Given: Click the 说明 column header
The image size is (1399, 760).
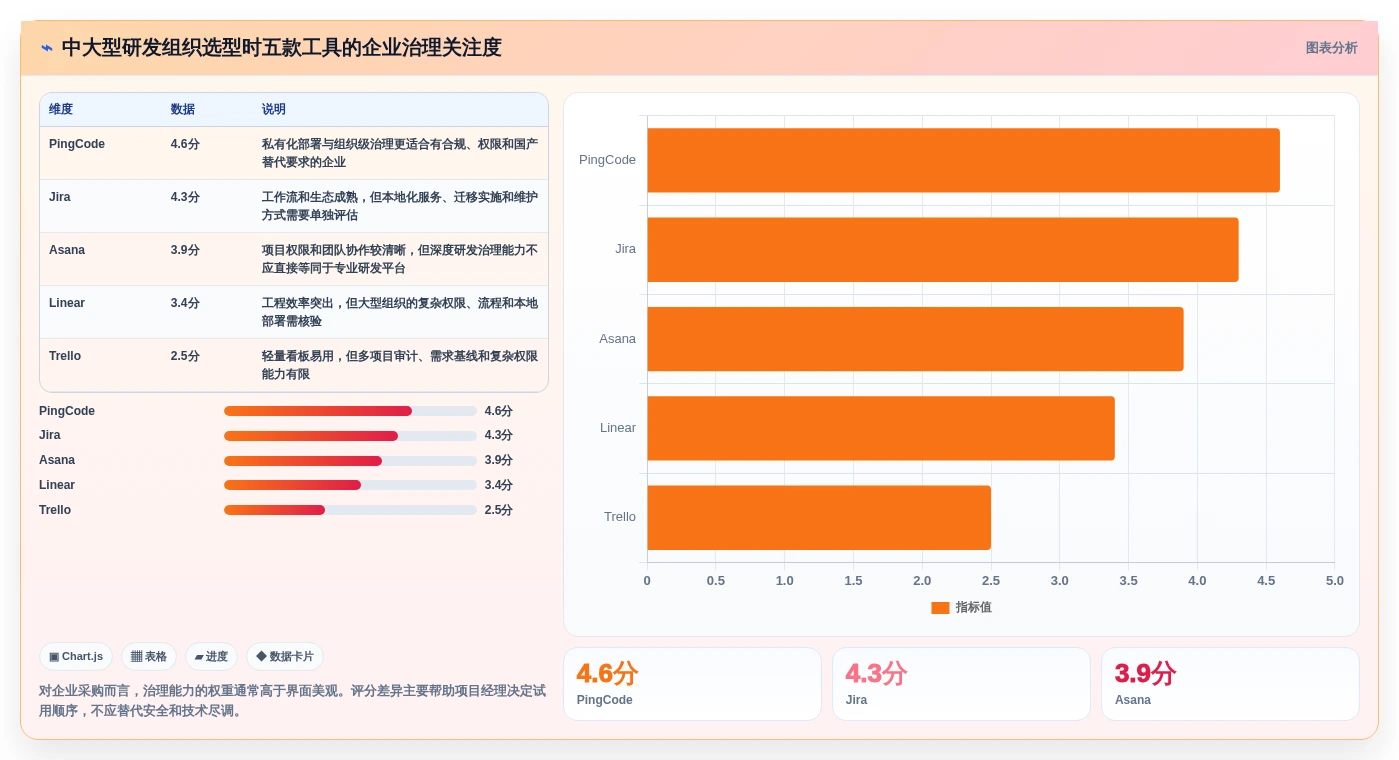Looking at the screenshot, I should click(x=274, y=110).
